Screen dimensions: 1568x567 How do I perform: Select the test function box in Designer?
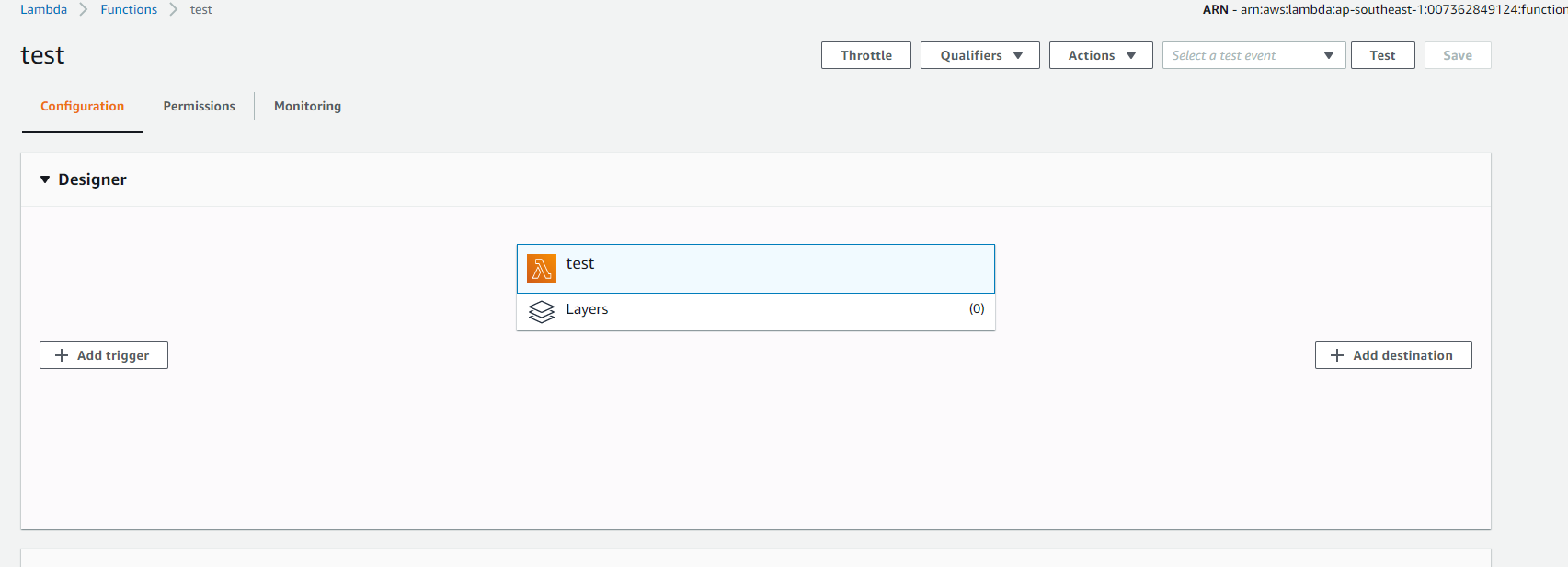point(756,269)
